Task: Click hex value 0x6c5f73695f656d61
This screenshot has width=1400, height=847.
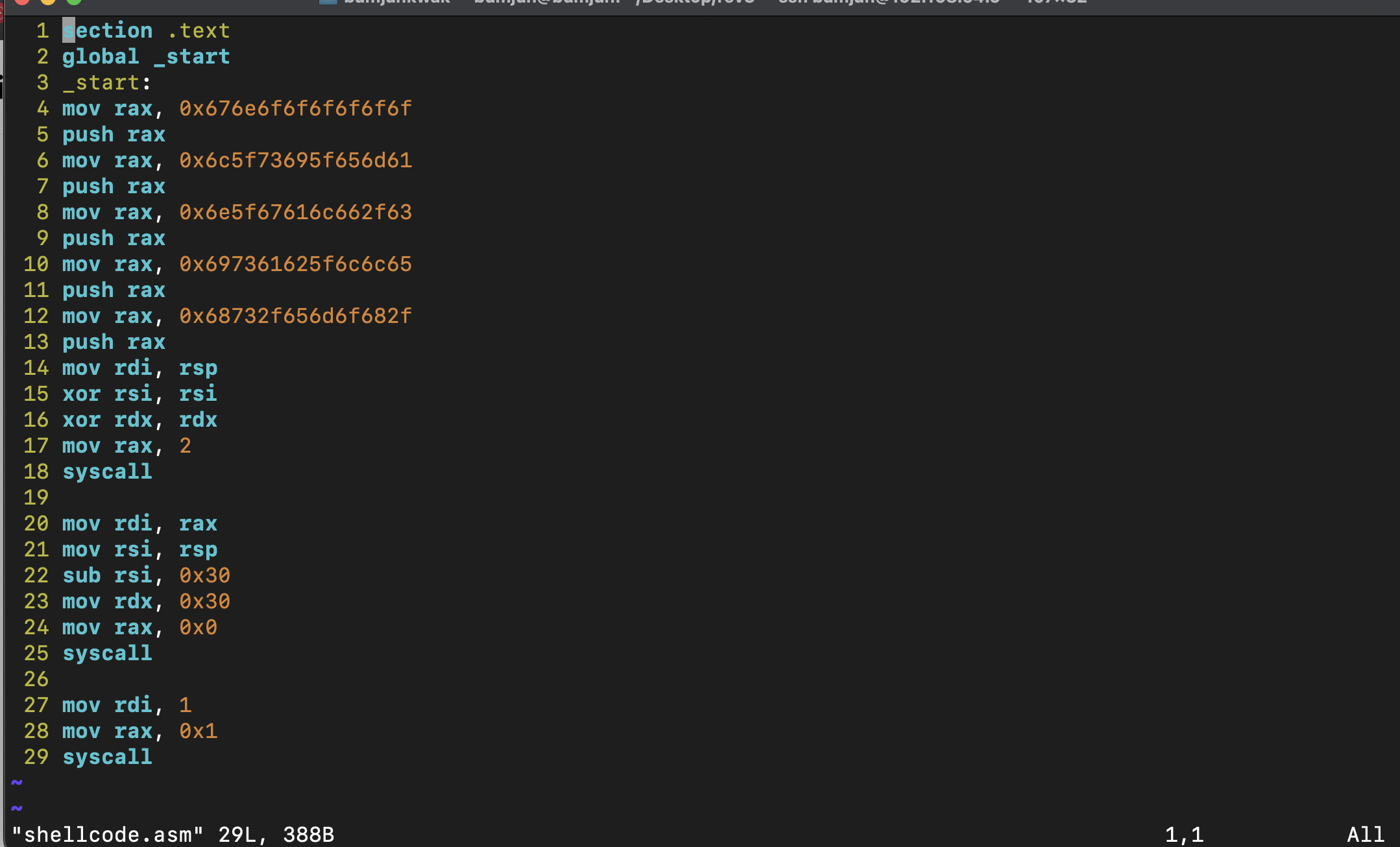Action: point(295,160)
